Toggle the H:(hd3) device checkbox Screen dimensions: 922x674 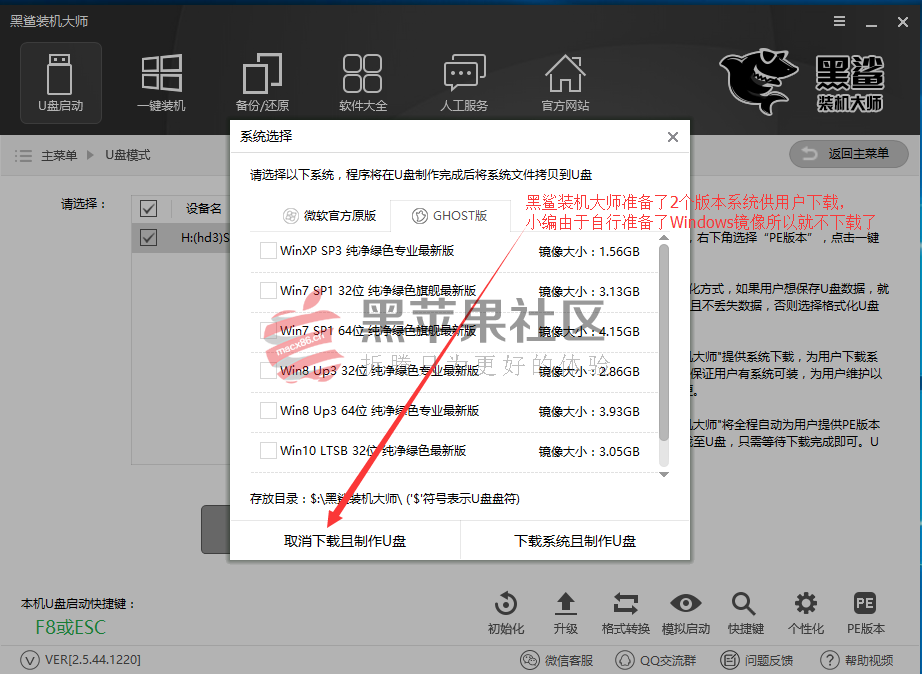click(x=148, y=238)
